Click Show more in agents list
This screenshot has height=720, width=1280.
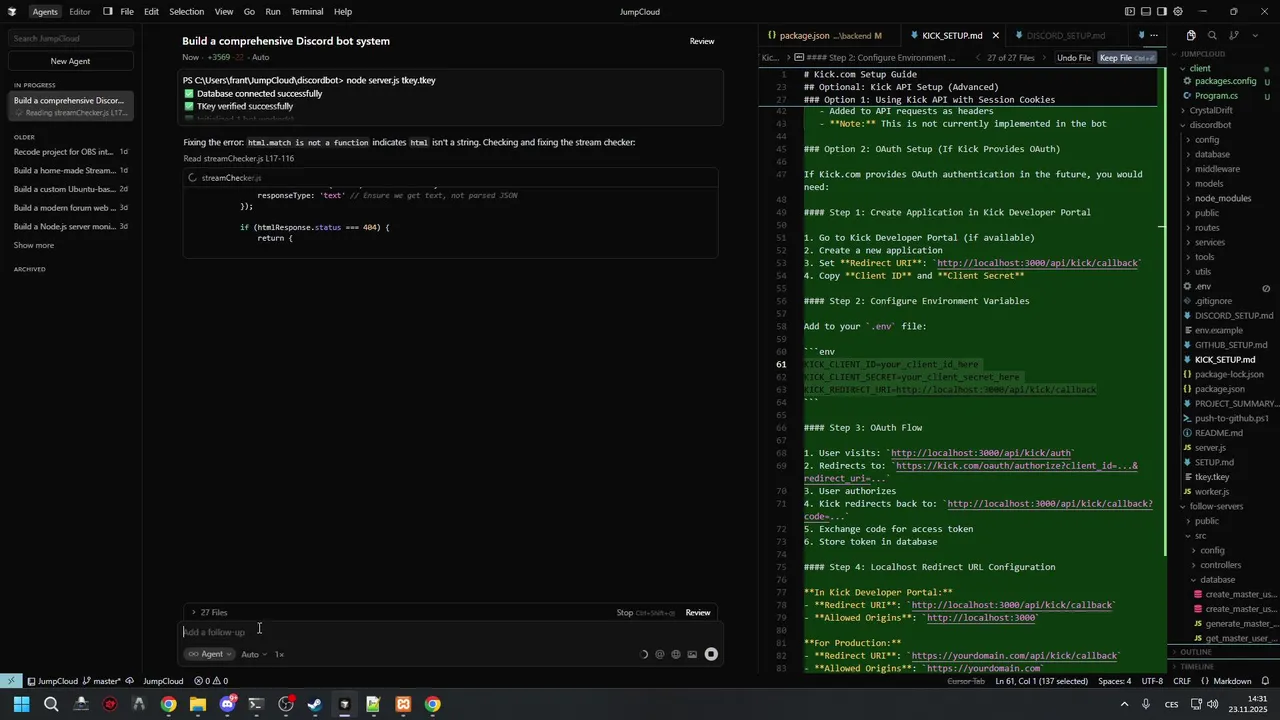coord(34,245)
